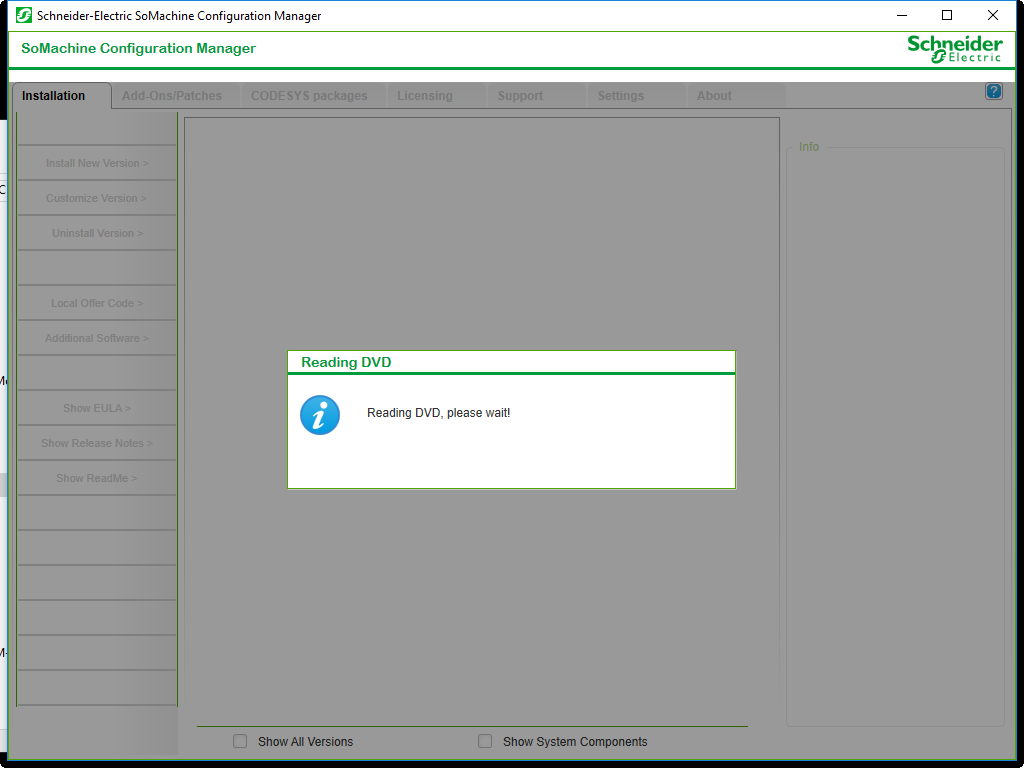Click the Reading DVD dialog title
This screenshot has height=768, width=1024.
point(346,362)
